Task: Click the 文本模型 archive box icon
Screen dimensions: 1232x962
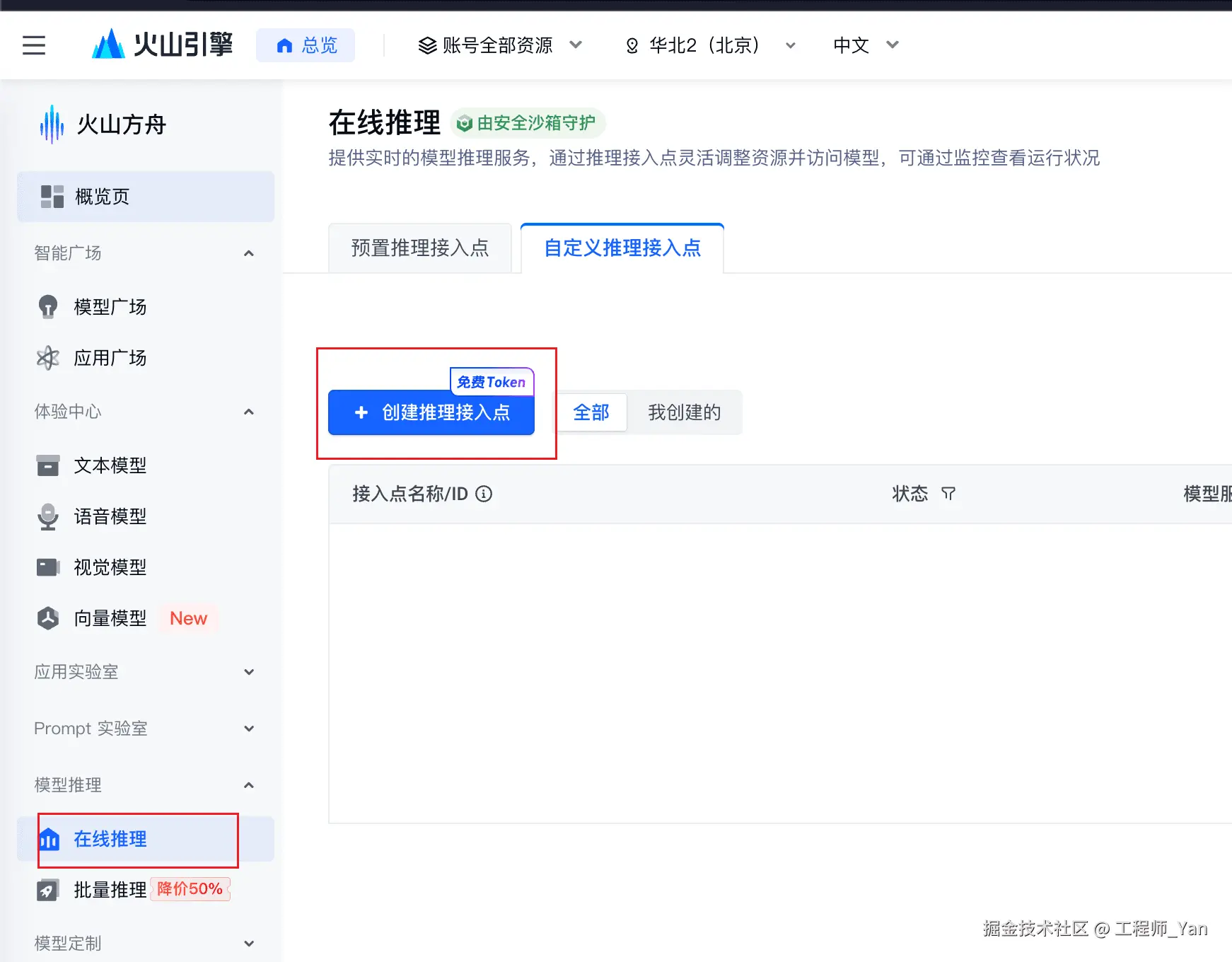Action: (47, 465)
